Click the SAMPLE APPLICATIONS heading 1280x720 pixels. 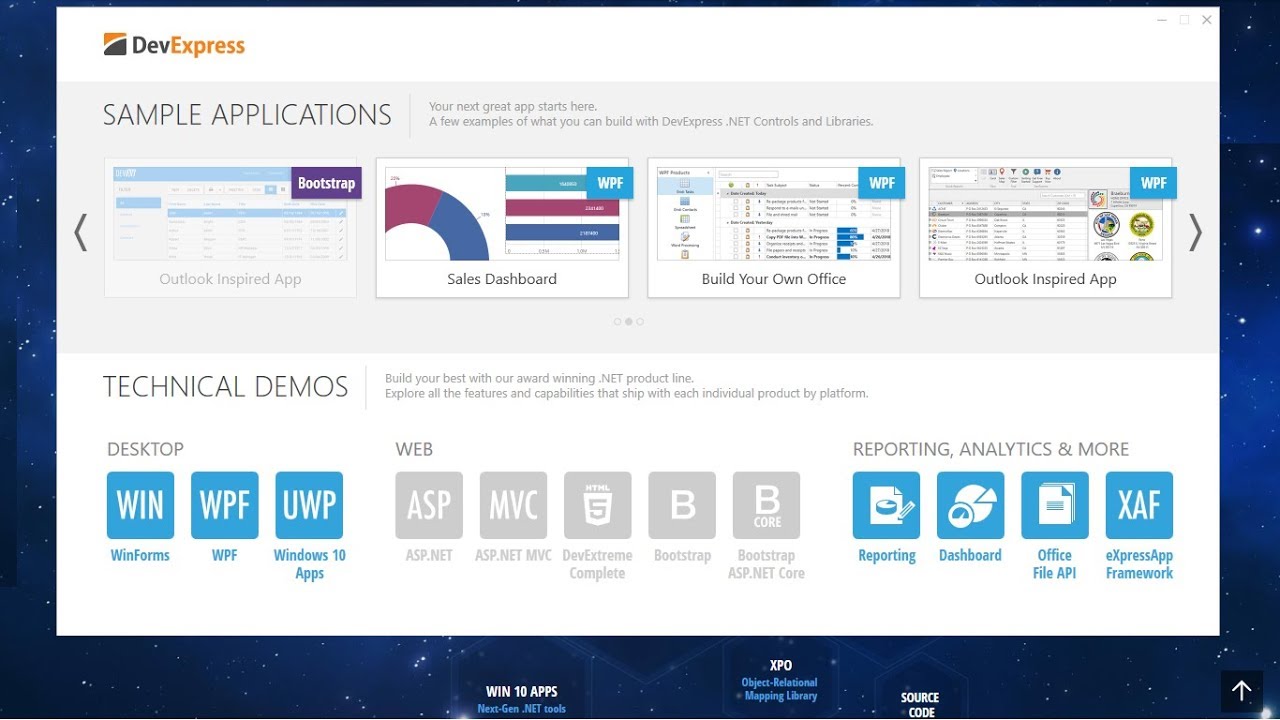[247, 115]
